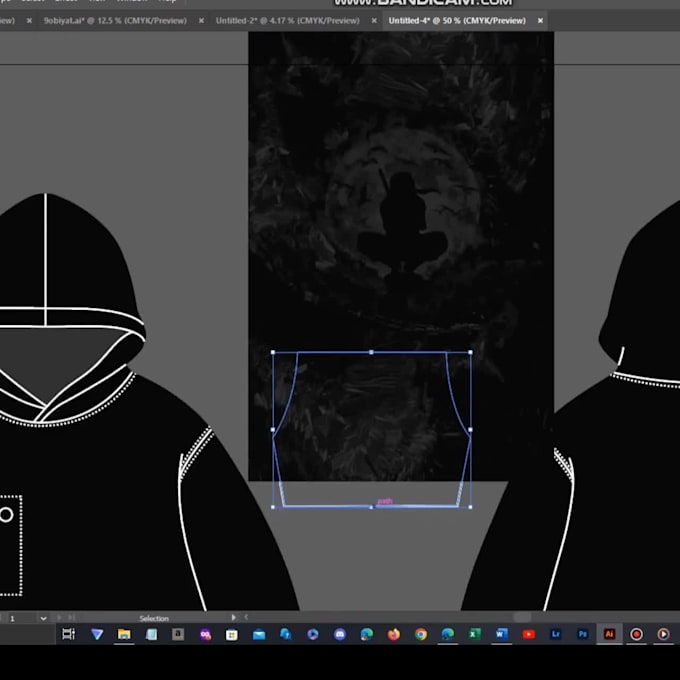
Task: Open the notepad-style icon beside File Explorer
Action: (151, 634)
